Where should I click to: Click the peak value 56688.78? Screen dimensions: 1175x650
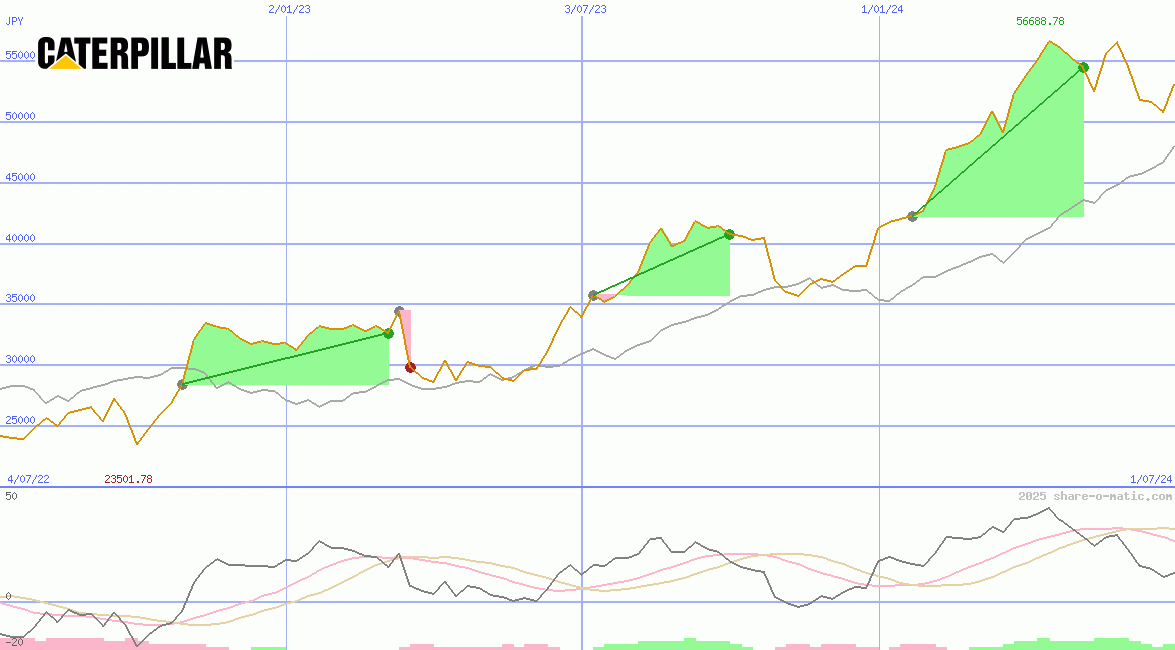tap(1040, 21)
